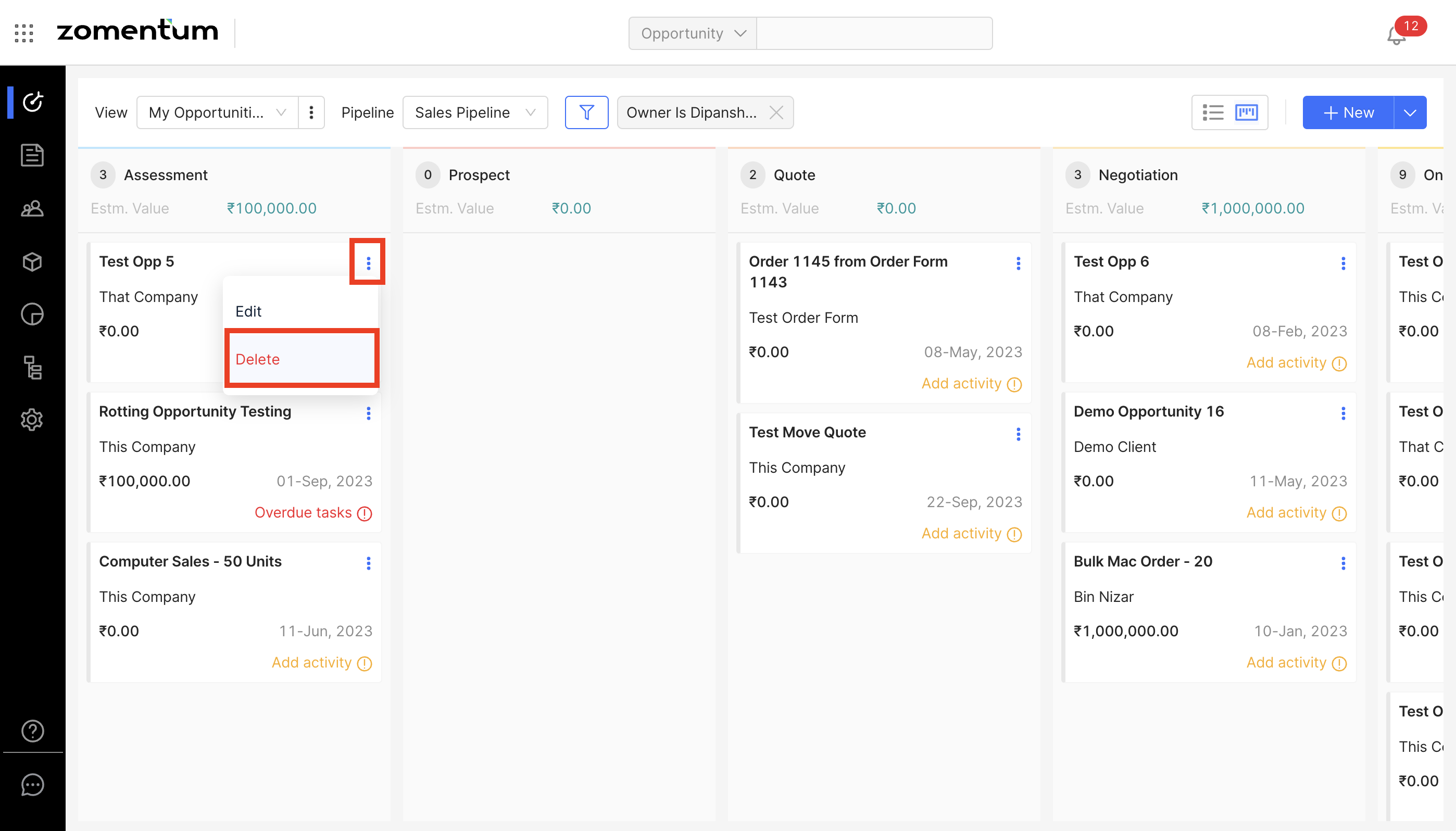Open Documents icon in left sidebar
The image size is (1456, 831).
[32, 155]
